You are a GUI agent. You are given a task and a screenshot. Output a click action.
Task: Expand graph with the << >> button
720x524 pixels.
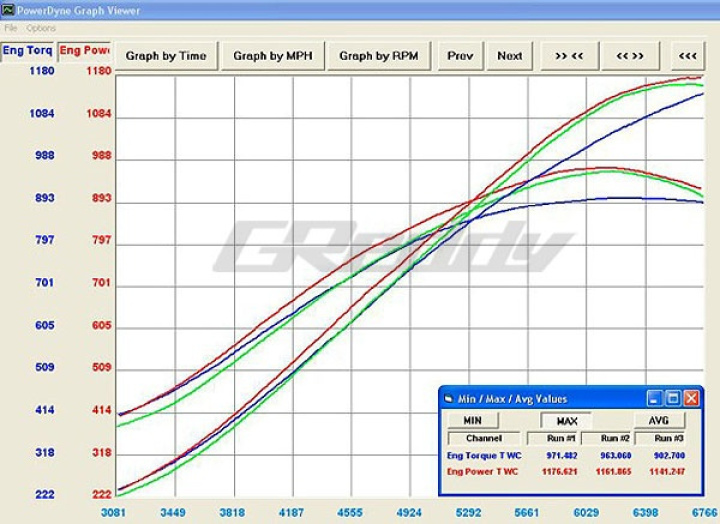pos(630,56)
